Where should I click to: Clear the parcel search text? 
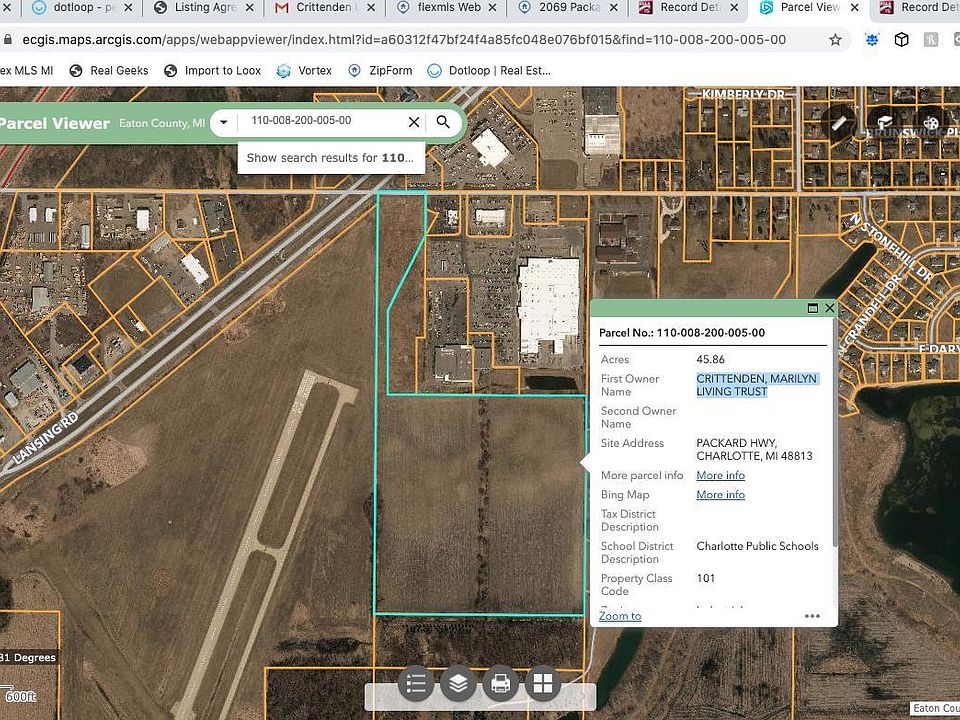pos(414,122)
